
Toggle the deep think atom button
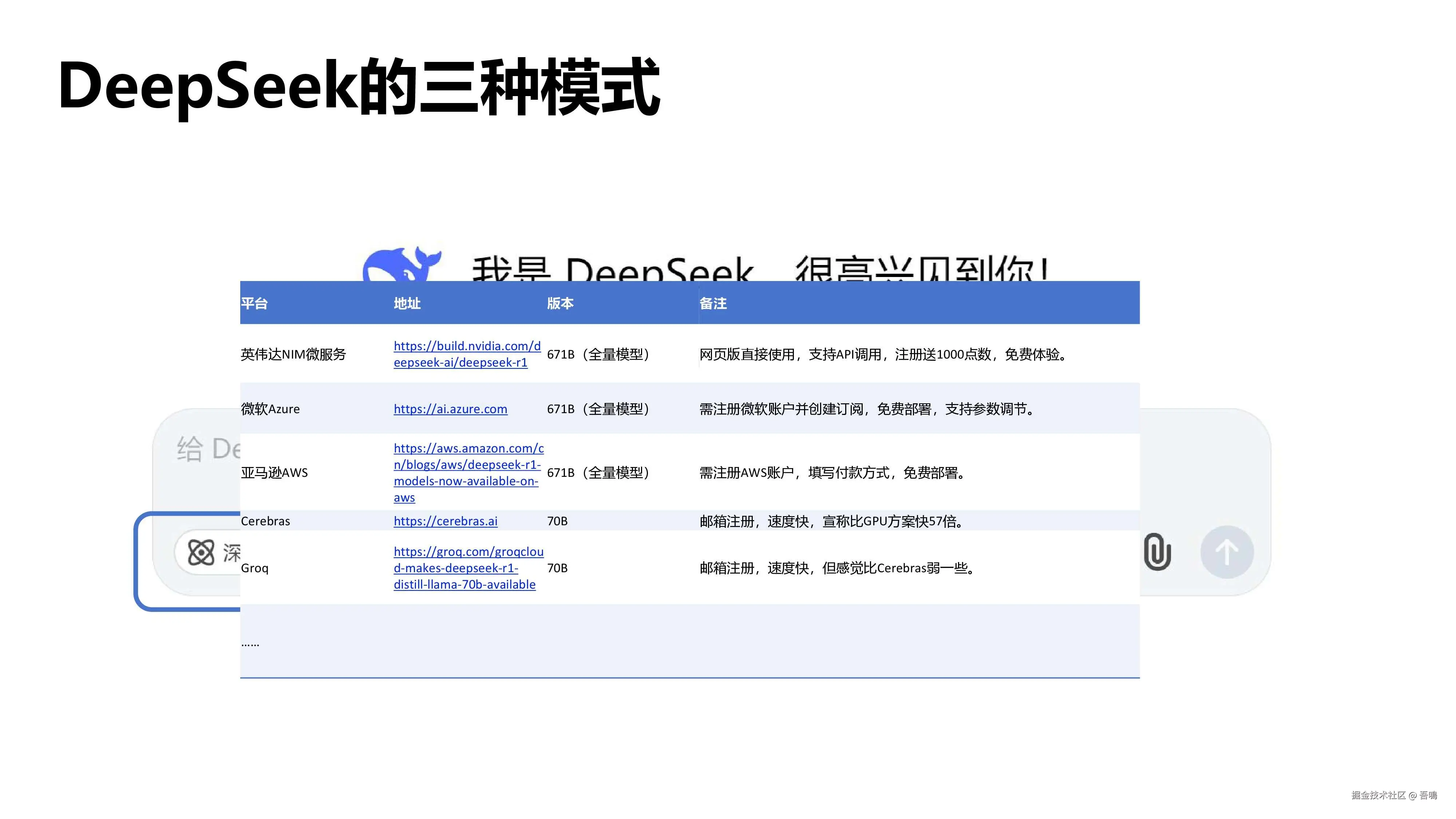coord(202,552)
